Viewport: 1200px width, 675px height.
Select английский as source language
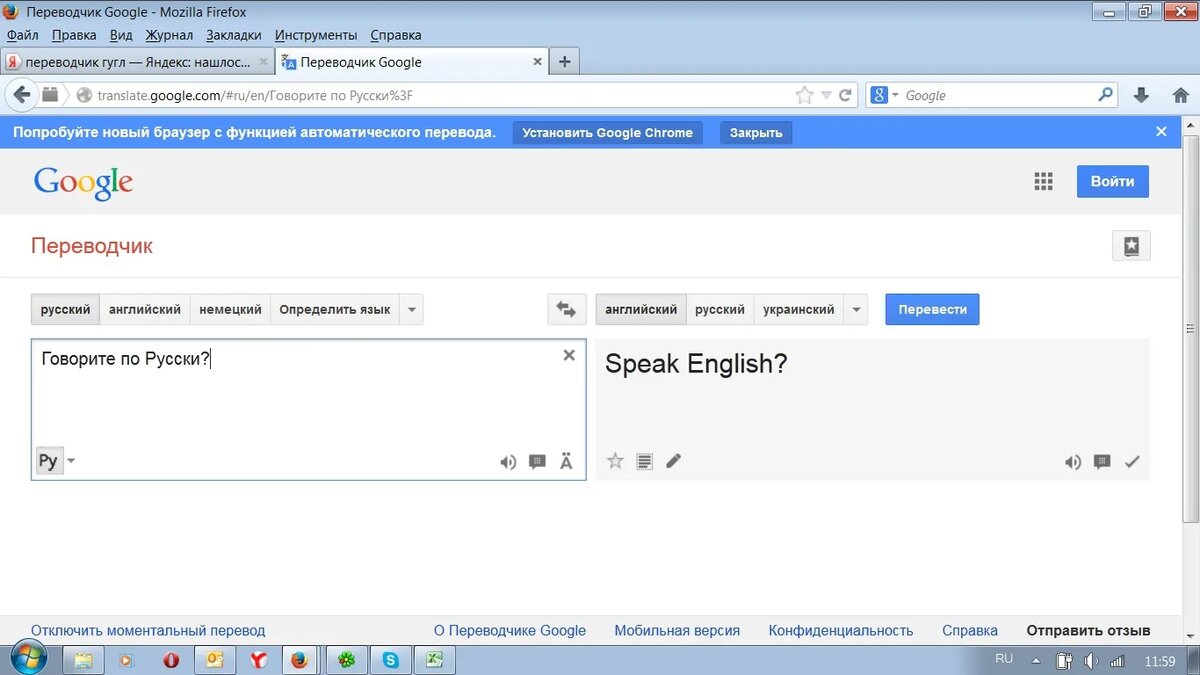145,310
